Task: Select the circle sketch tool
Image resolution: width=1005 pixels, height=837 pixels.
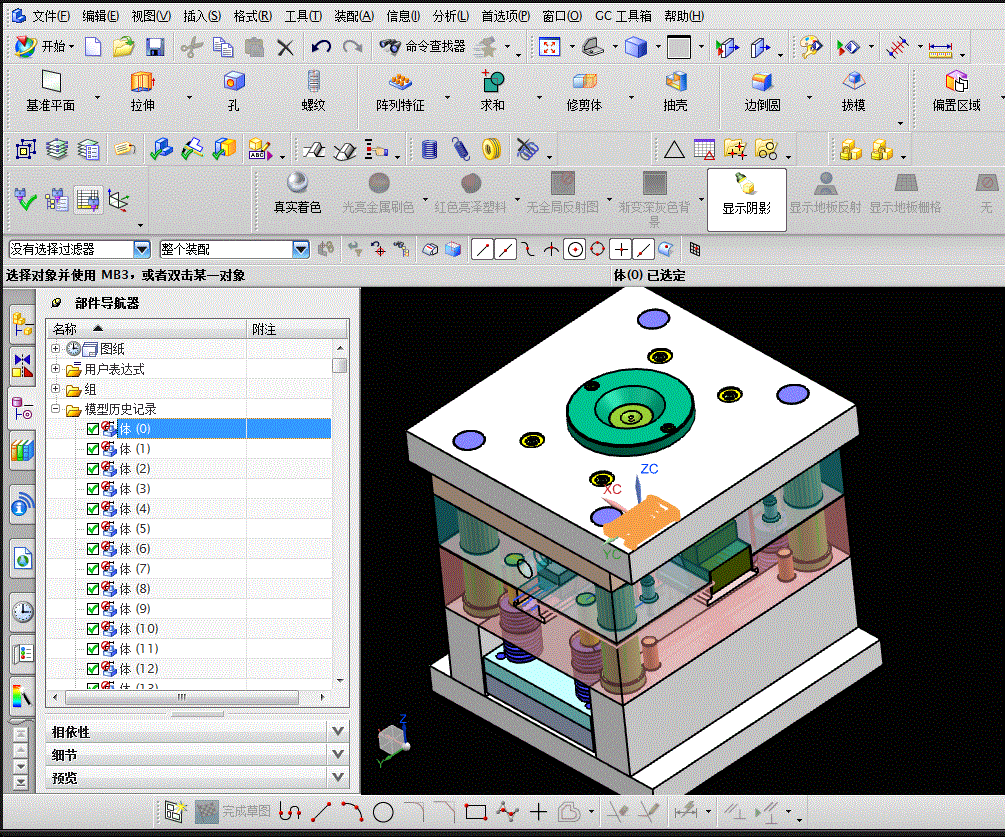Action: point(383,813)
